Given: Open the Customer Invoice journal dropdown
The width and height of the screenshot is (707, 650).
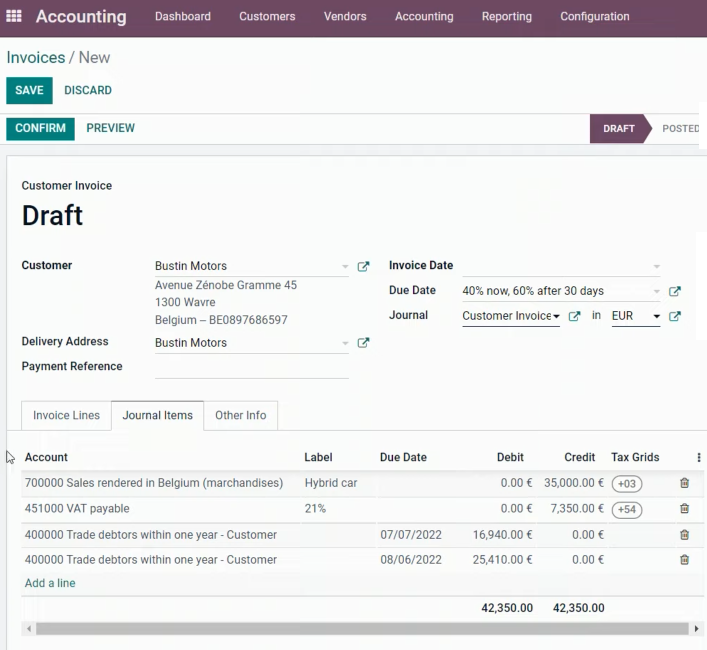Looking at the screenshot, I should pos(556,316).
